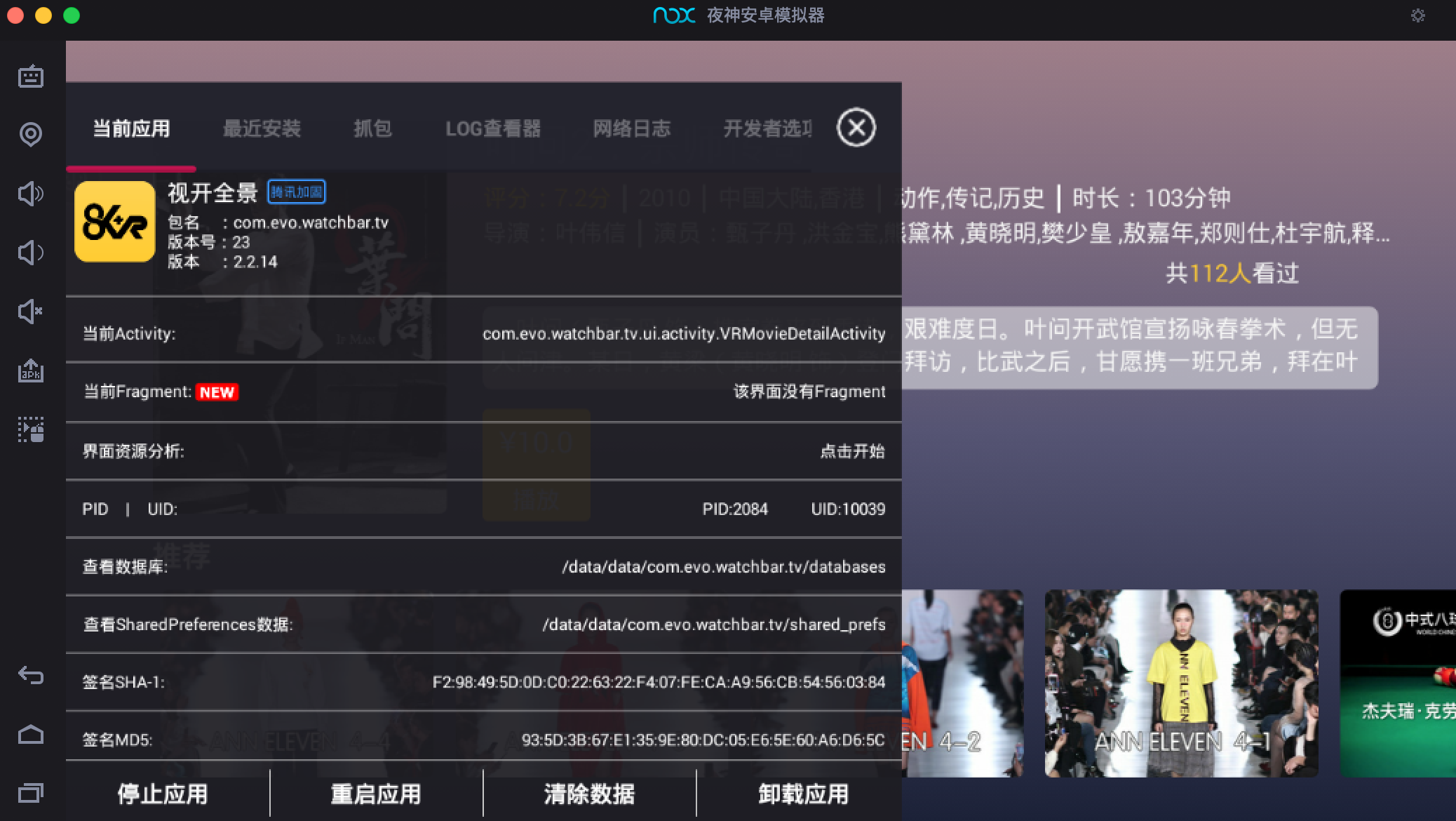The image size is (1456, 821).
Task: Click the 时长：103分钟 duration text
Action: coord(1151,198)
